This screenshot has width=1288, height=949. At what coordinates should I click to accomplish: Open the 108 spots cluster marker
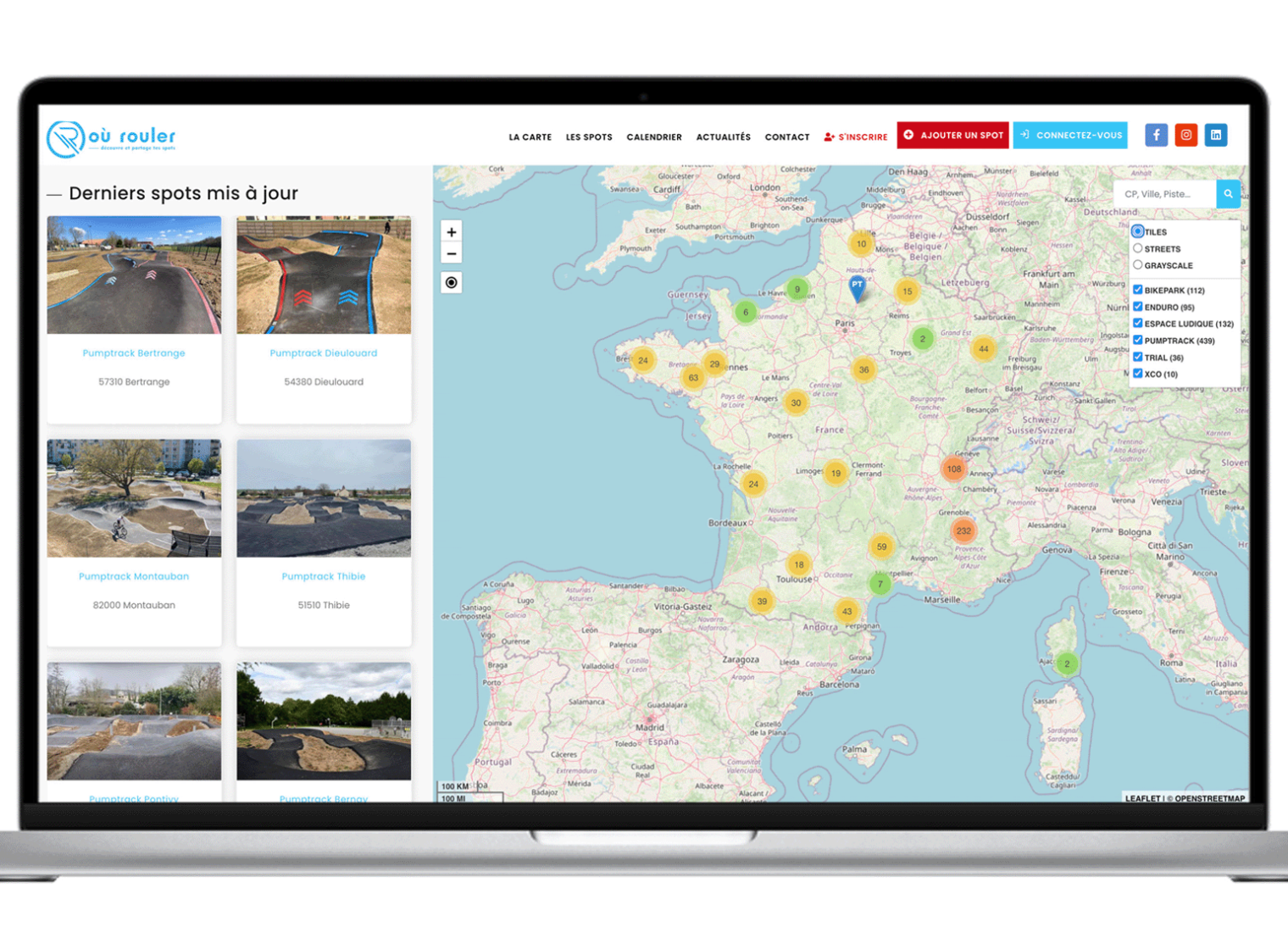pos(954,469)
